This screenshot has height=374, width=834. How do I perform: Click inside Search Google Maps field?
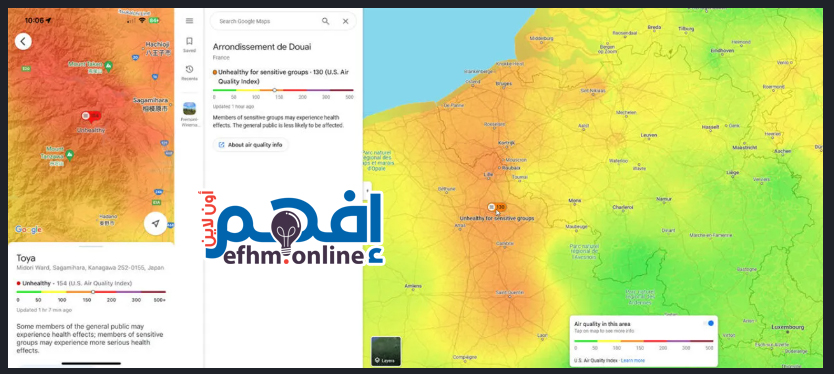(266, 21)
